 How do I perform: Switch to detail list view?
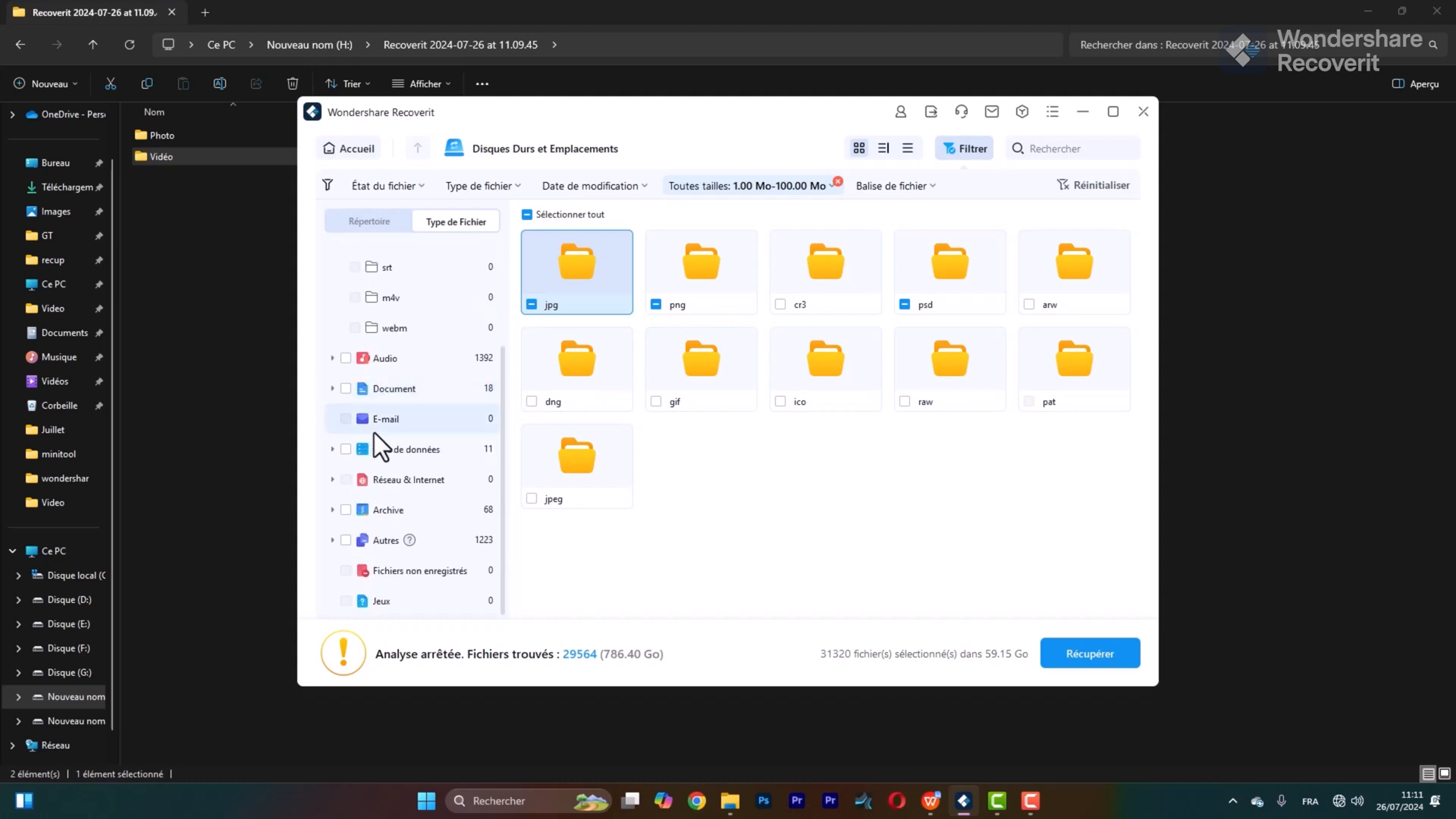[x=883, y=148]
